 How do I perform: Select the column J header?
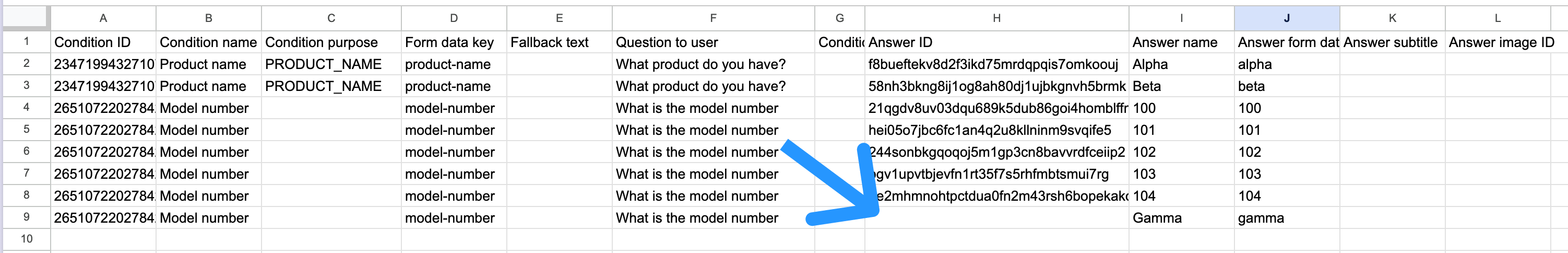pyautogui.click(x=1286, y=18)
